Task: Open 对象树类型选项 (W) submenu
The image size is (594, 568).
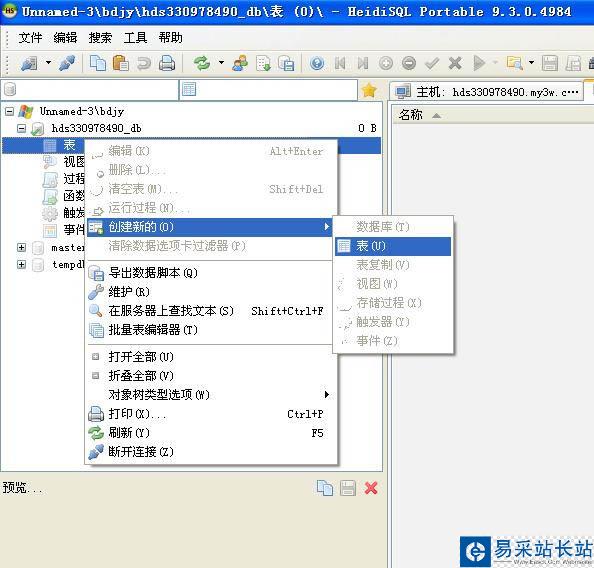Action: (209, 395)
